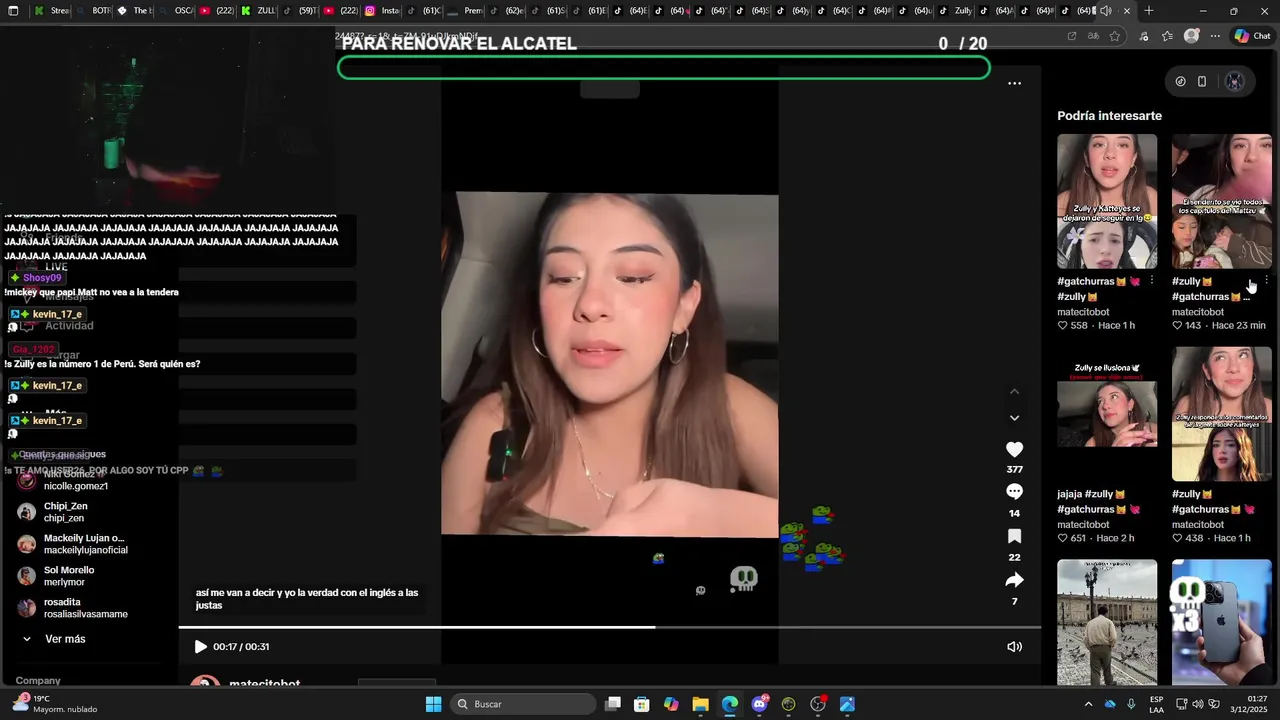Open the 'Zully responde comentarios' thumbnail with 438 likes
The image size is (1280, 720).
pyautogui.click(x=1222, y=414)
